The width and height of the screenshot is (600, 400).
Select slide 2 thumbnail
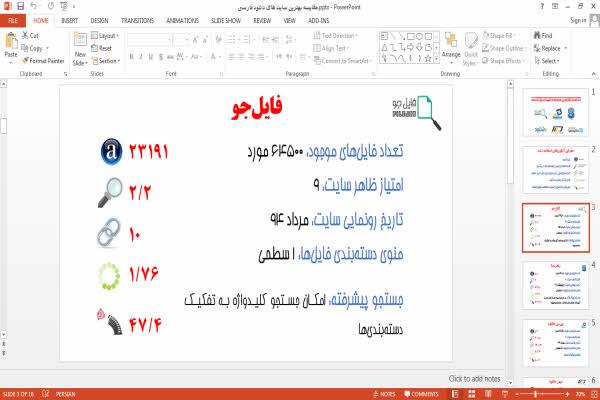[555, 170]
